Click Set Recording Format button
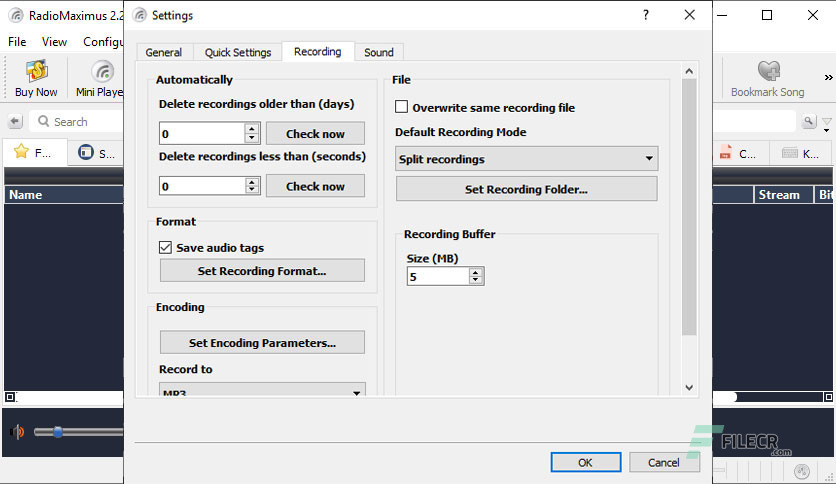This screenshot has height=484, width=836. point(262,270)
